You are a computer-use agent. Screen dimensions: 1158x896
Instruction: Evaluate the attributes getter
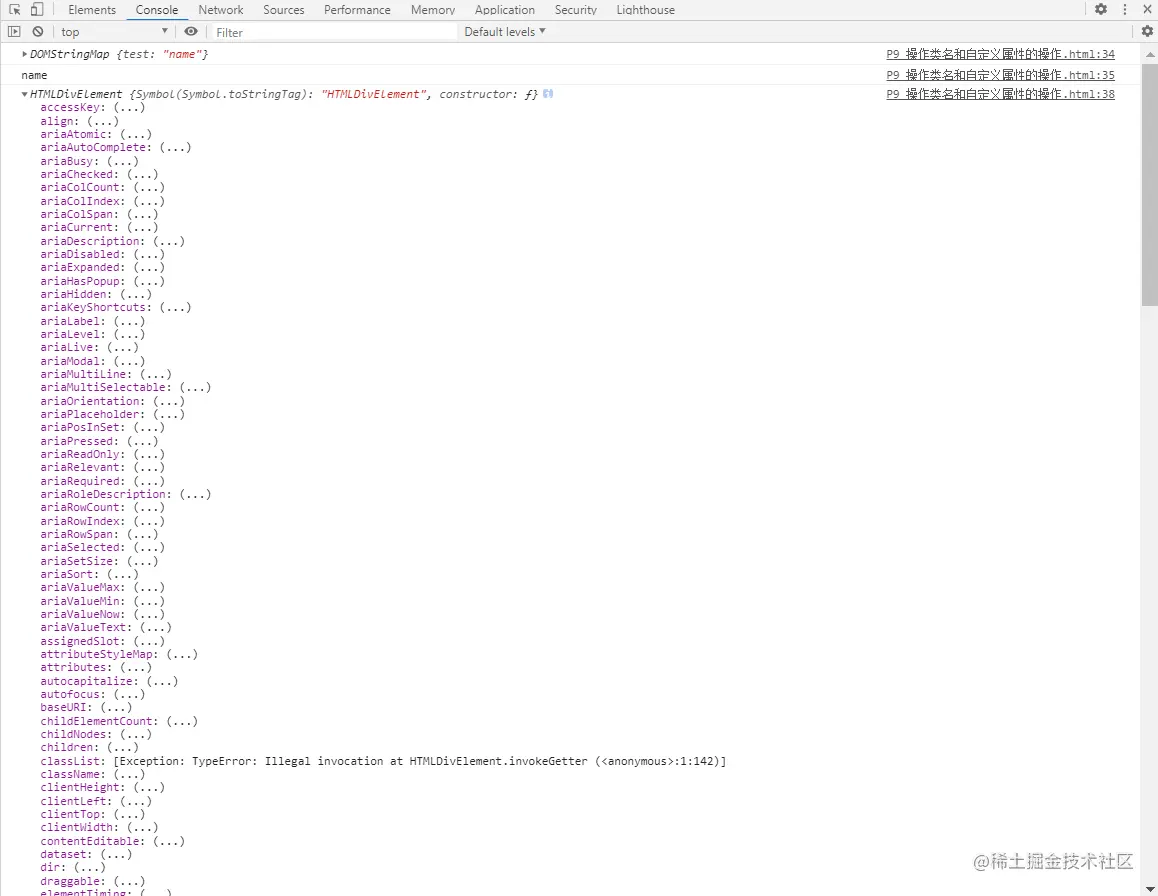point(136,667)
